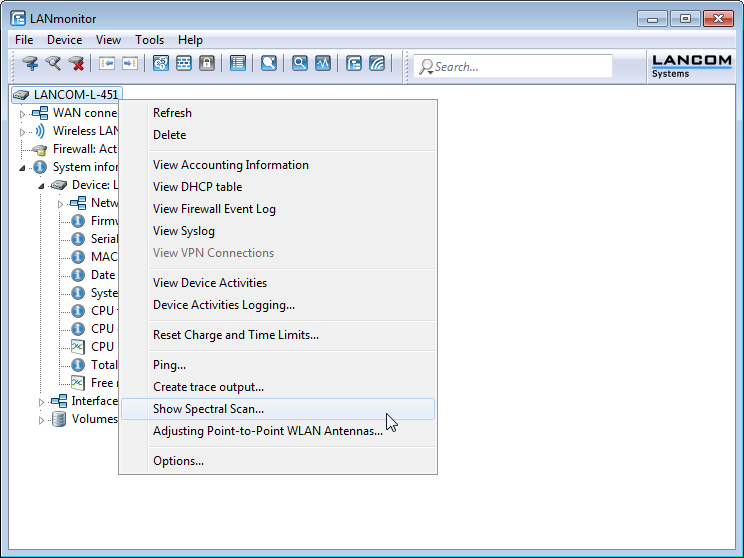Click the list view toolbar icon

pos(237,63)
